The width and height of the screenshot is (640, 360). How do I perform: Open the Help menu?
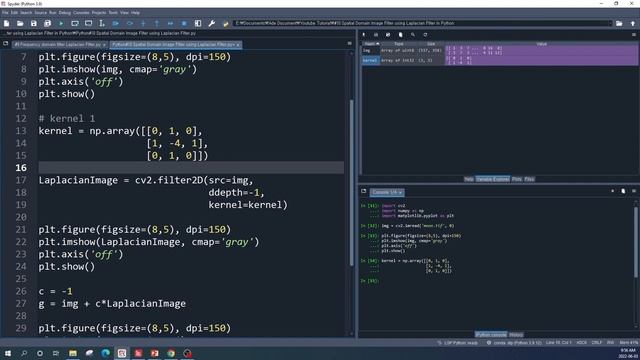[135, 13]
